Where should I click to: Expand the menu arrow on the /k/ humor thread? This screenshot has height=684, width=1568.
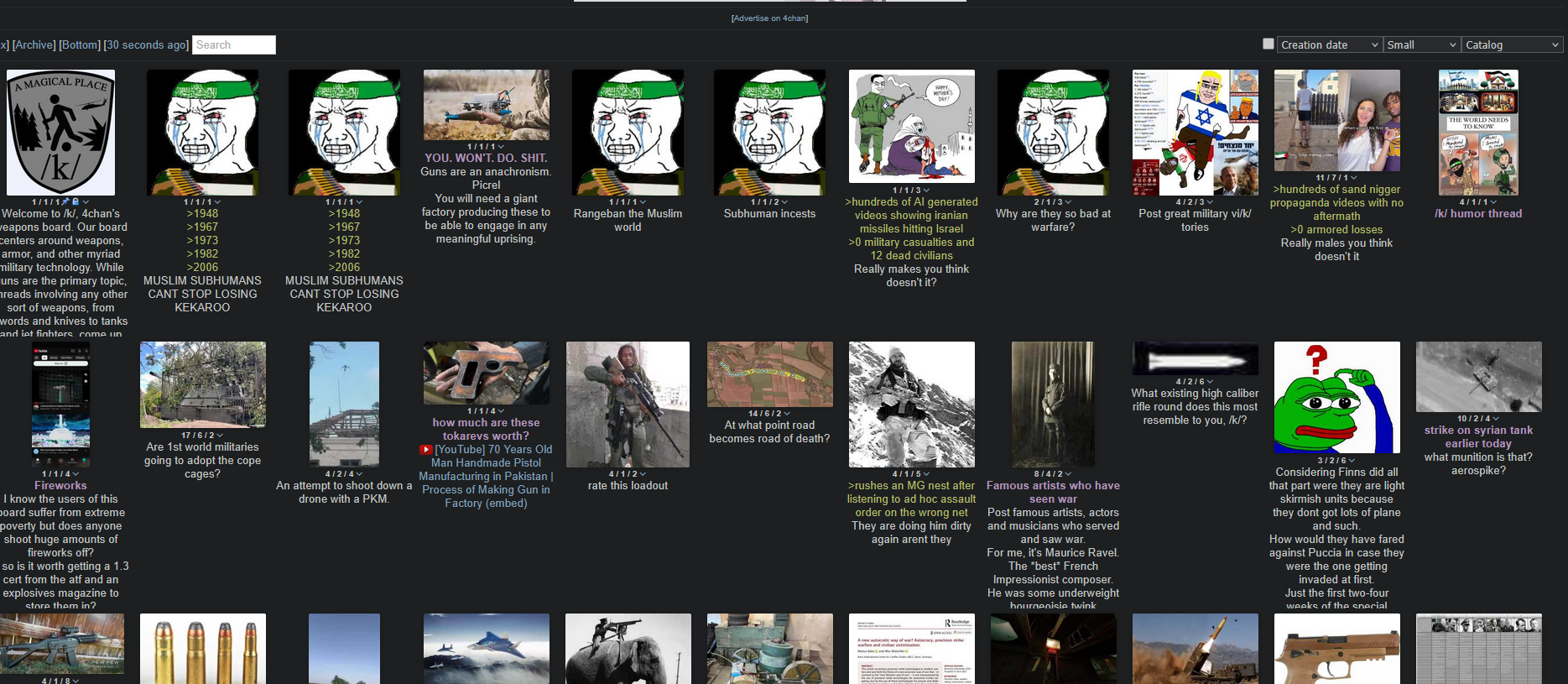pos(1495,202)
